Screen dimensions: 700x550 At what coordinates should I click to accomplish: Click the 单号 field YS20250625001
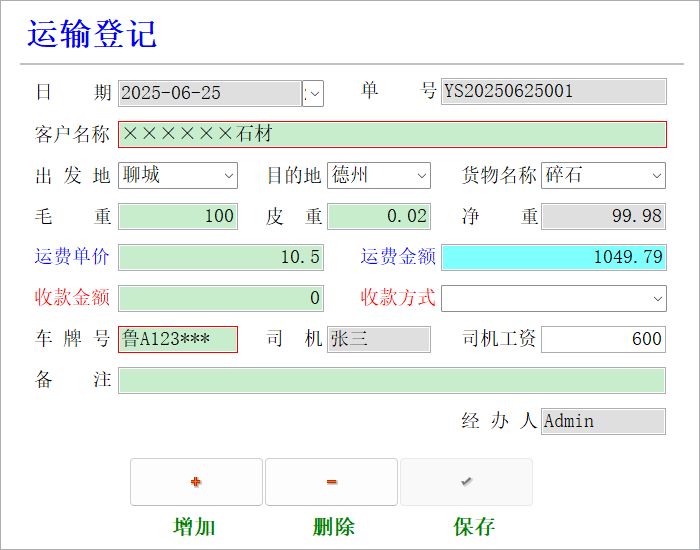tap(554, 92)
